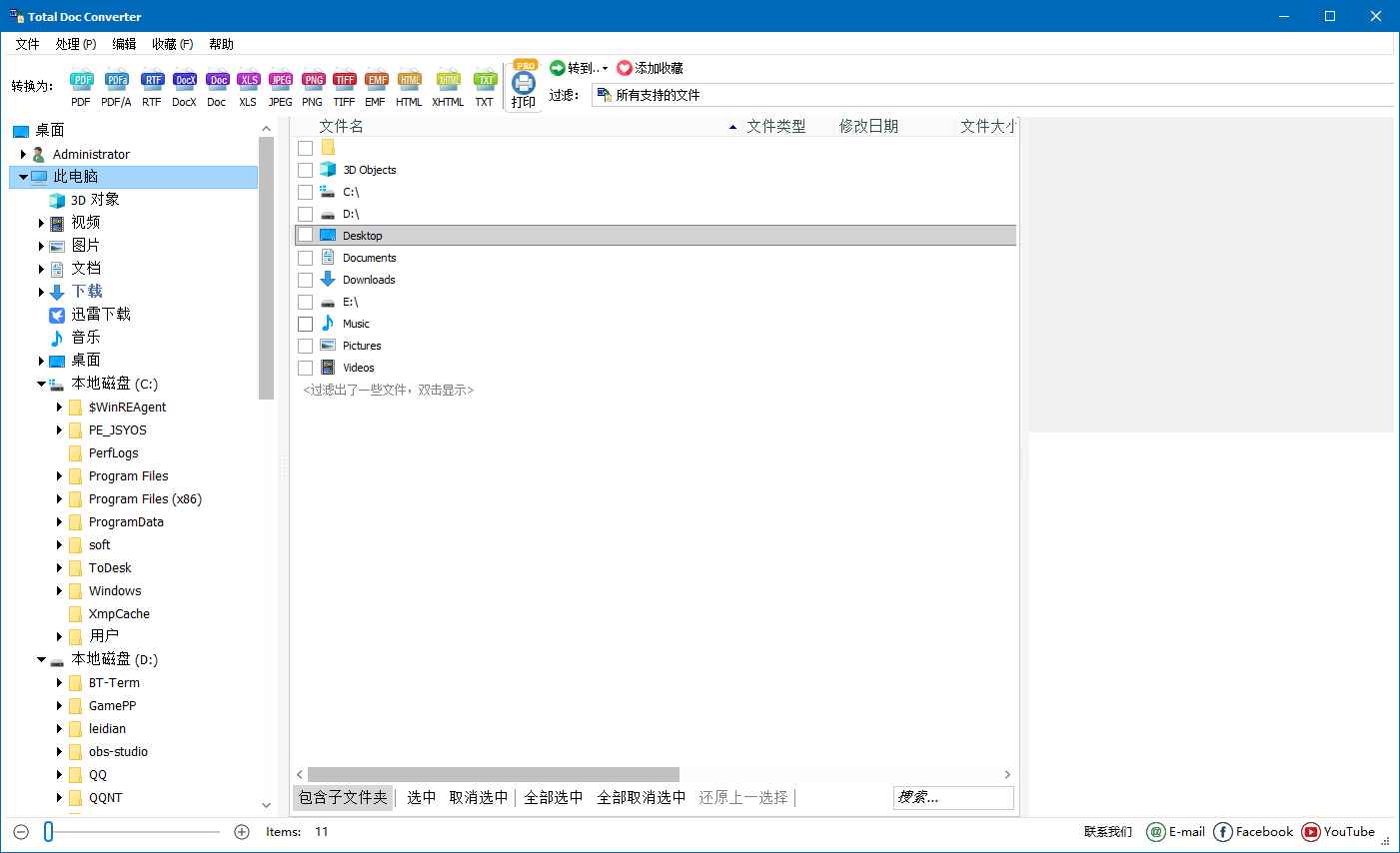Viewport: 1400px width, 853px height.
Task: Choose the DocX conversion format icon
Action: coord(184,85)
